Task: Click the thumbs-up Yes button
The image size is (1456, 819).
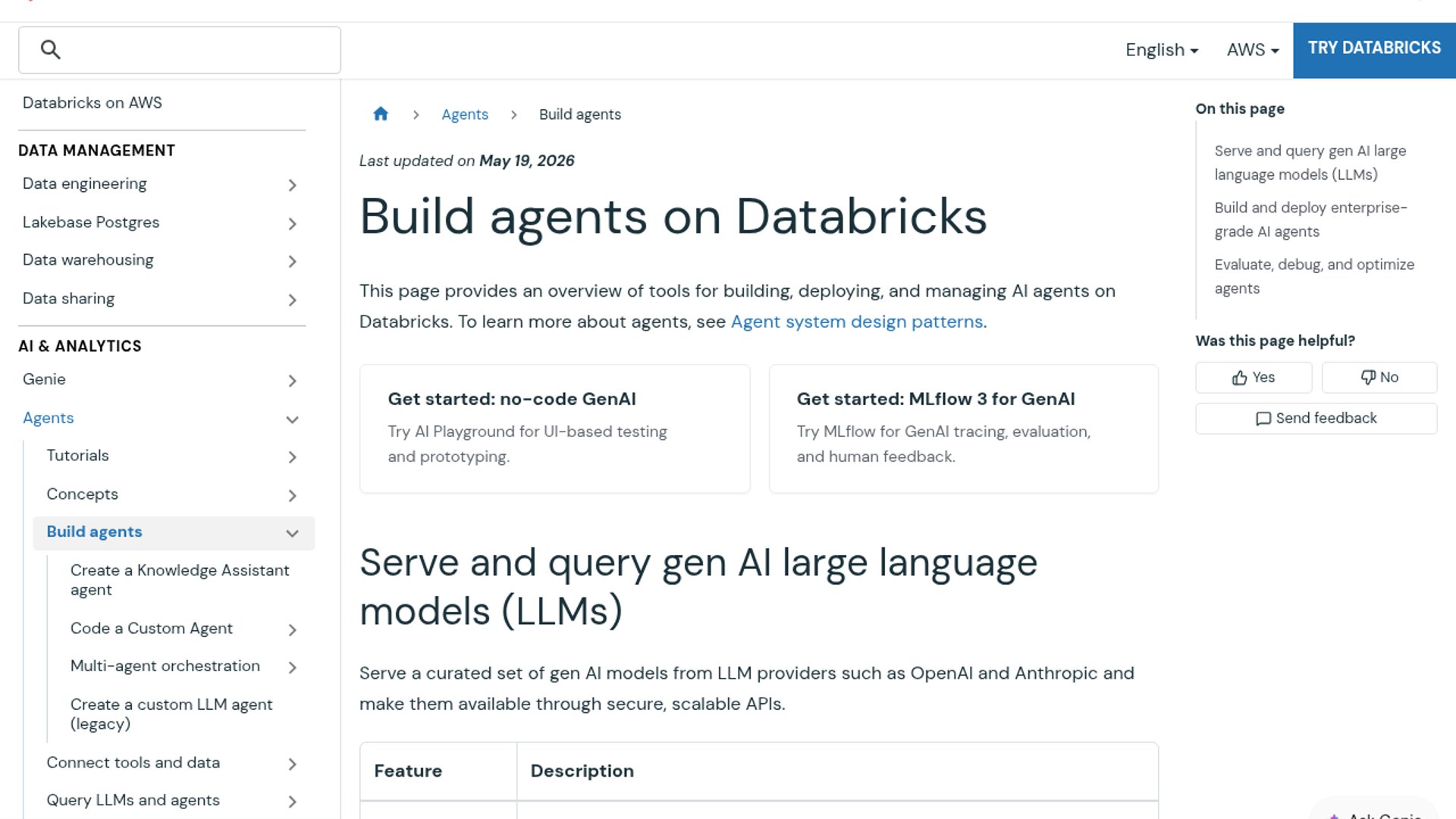Action: pos(1254,378)
